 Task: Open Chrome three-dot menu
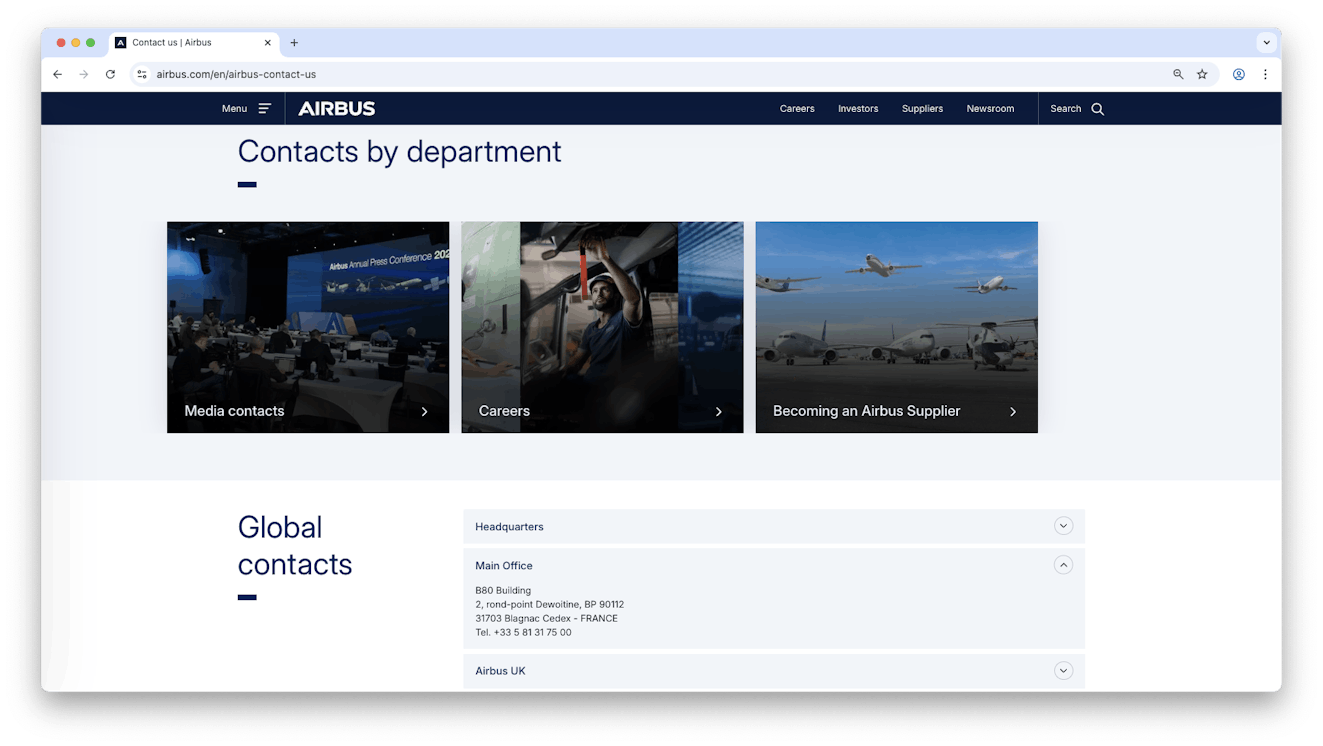click(x=1265, y=74)
